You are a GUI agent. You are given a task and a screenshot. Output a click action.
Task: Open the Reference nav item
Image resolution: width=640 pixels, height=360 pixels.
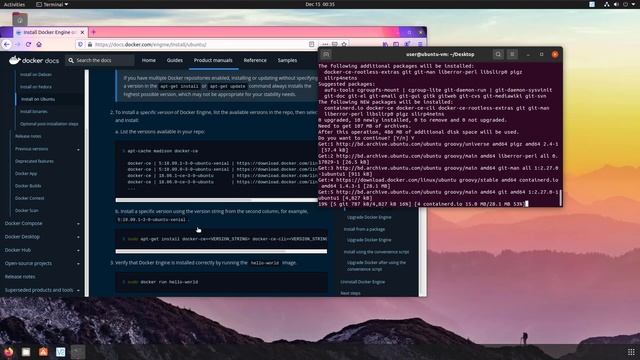point(255,60)
